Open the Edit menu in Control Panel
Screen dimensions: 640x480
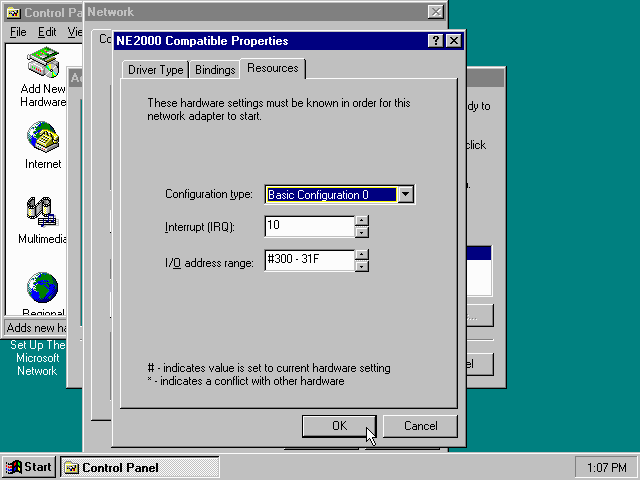pyautogui.click(x=47, y=32)
